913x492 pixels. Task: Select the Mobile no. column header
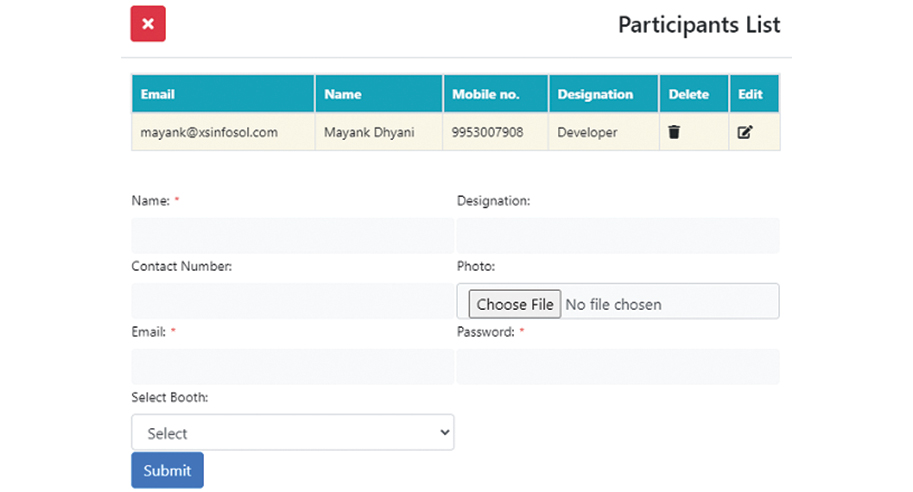pyautogui.click(x=486, y=94)
